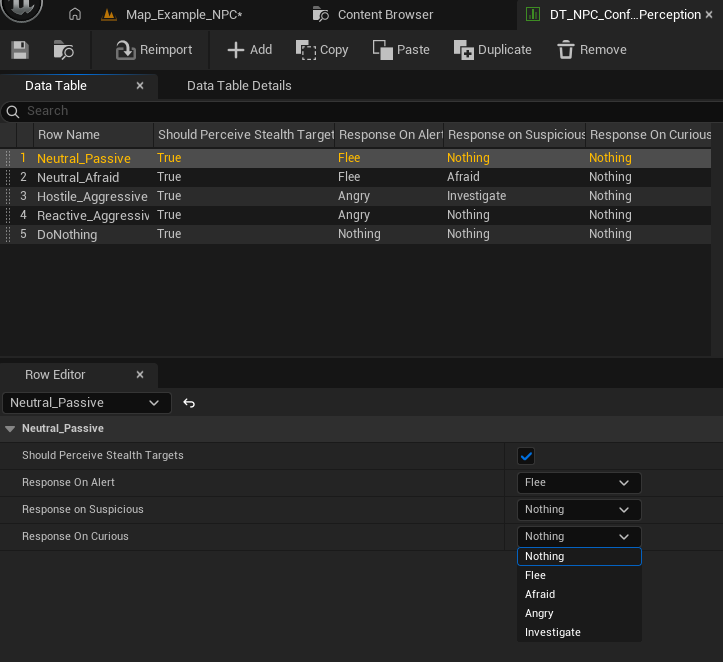723x662 pixels.
Task: Click the reset-to-default arrow beside row selector
Action: pos(189,403)
